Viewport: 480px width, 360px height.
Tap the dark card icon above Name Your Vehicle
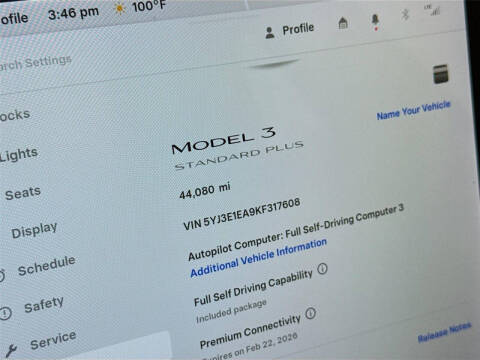pyautogui.click(x=440, y=74)
